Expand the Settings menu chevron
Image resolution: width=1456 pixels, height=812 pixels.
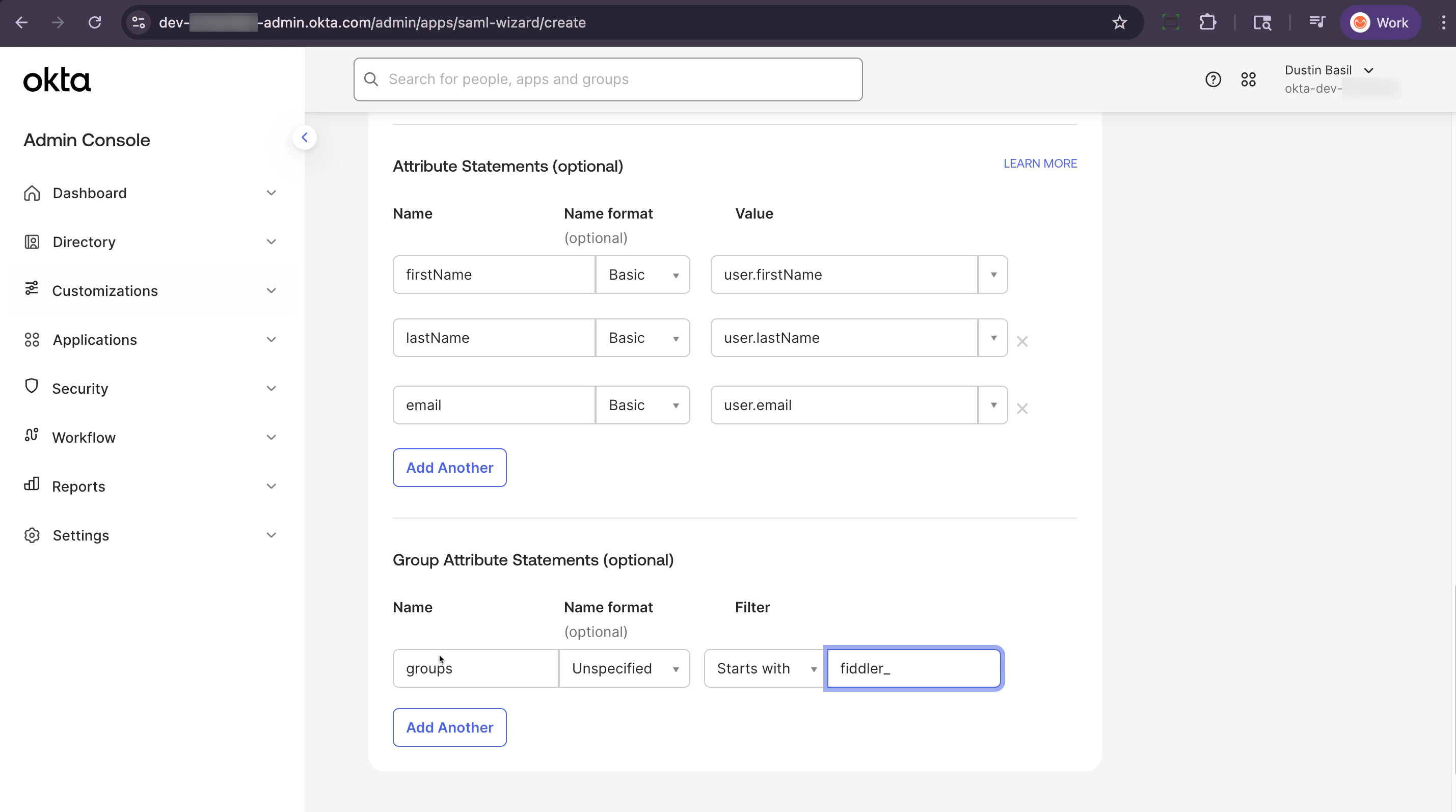272,535
